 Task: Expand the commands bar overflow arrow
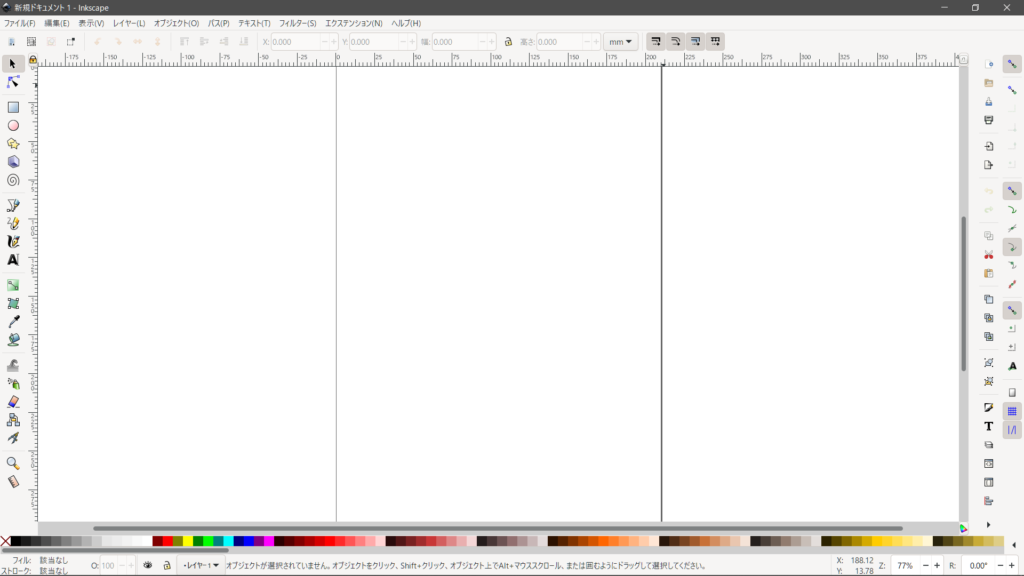click(x=989, y=525)
